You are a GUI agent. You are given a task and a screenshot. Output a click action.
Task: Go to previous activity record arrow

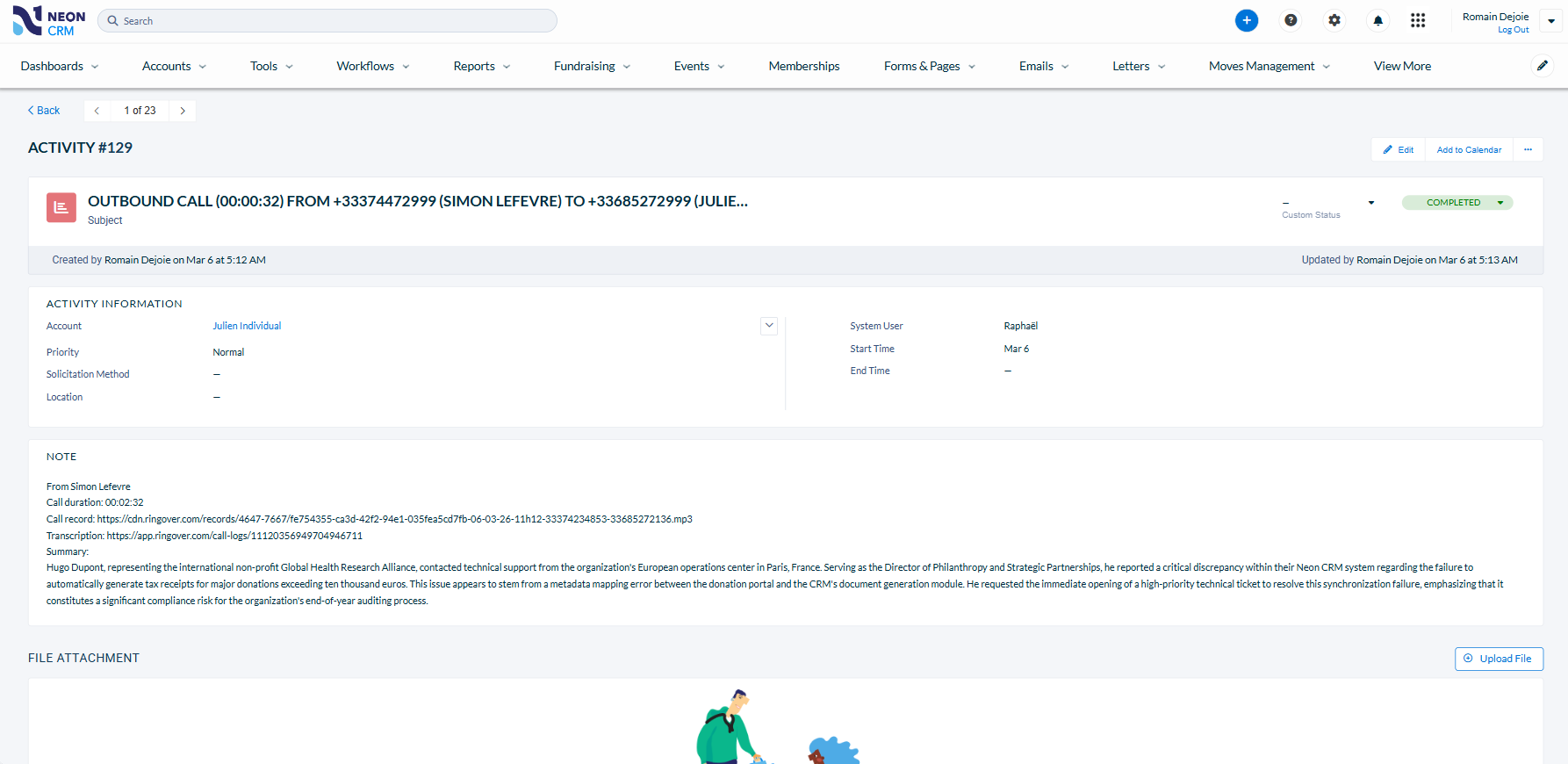97,111
